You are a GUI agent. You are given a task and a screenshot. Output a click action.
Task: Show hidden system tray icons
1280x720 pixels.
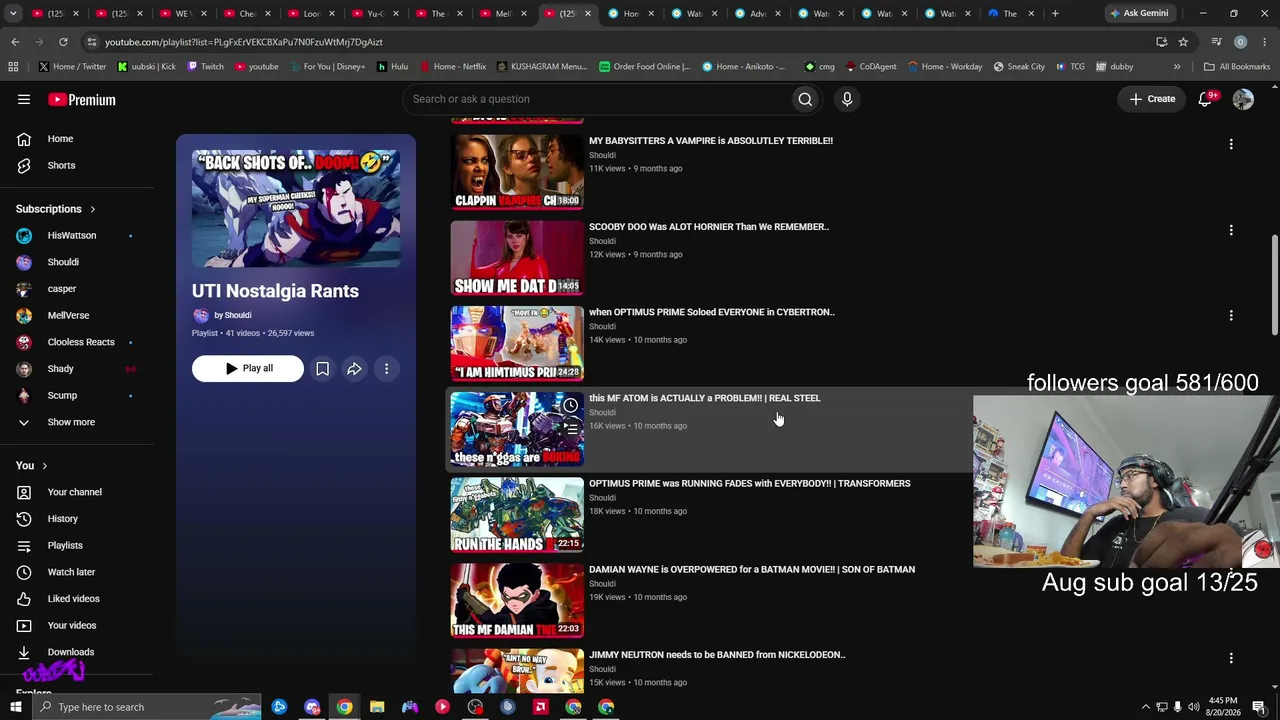pos(1145,707)
